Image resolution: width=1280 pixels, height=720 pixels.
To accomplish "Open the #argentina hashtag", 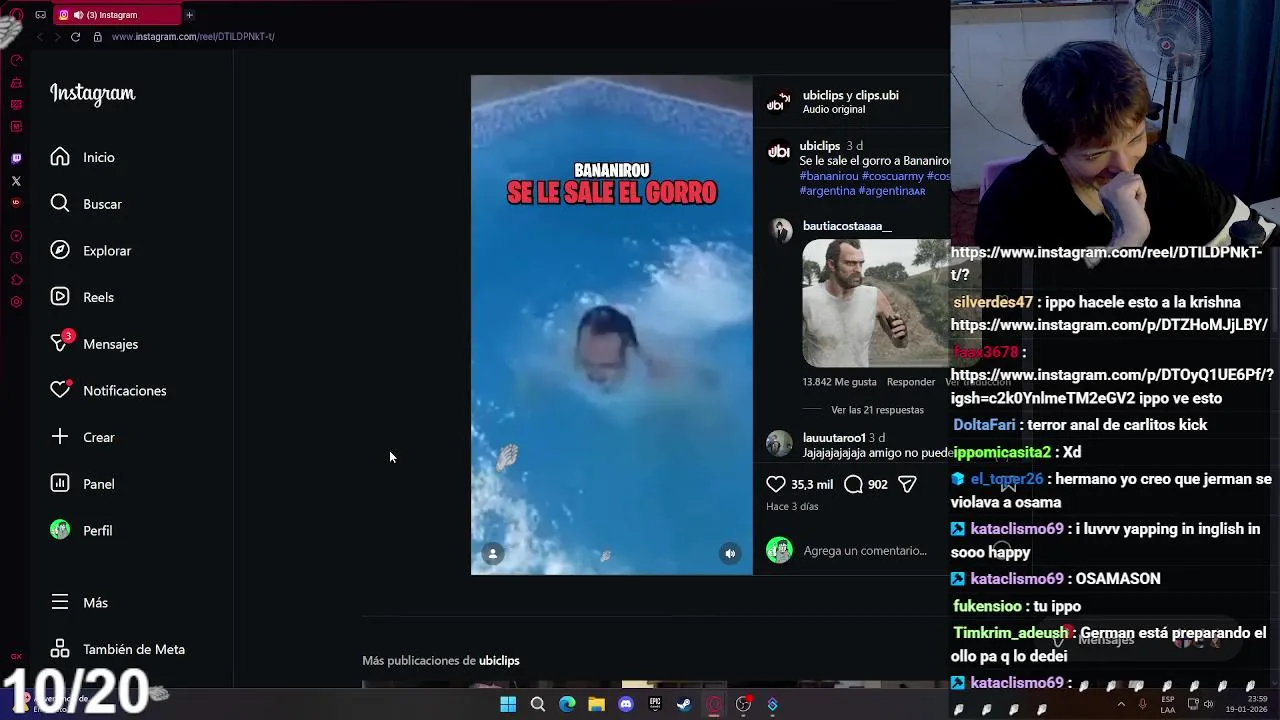I will (827, 190).
